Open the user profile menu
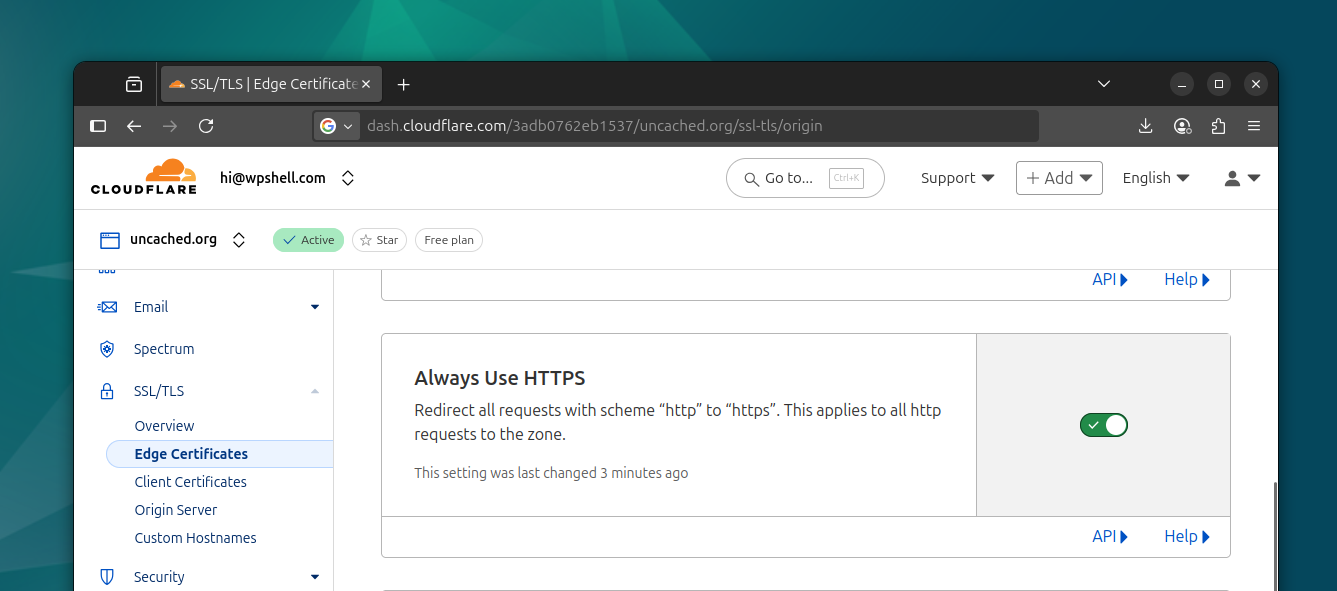 [x=1242, y=178]
